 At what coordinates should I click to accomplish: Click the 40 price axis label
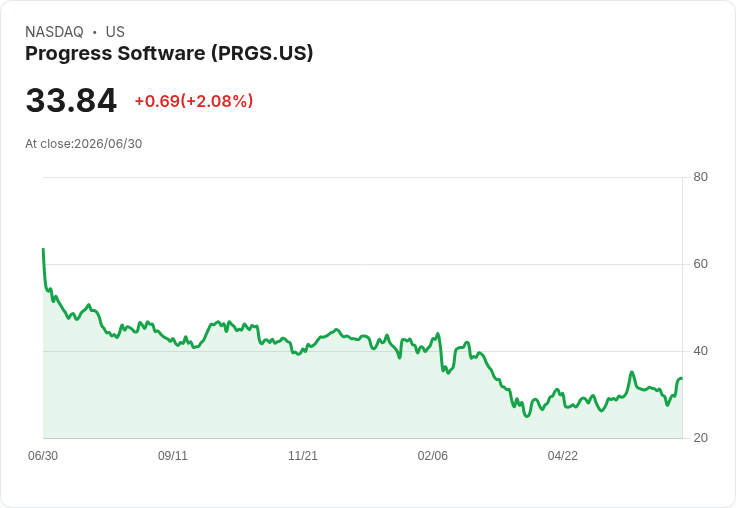pyautogui.click(x=700, y=351)
